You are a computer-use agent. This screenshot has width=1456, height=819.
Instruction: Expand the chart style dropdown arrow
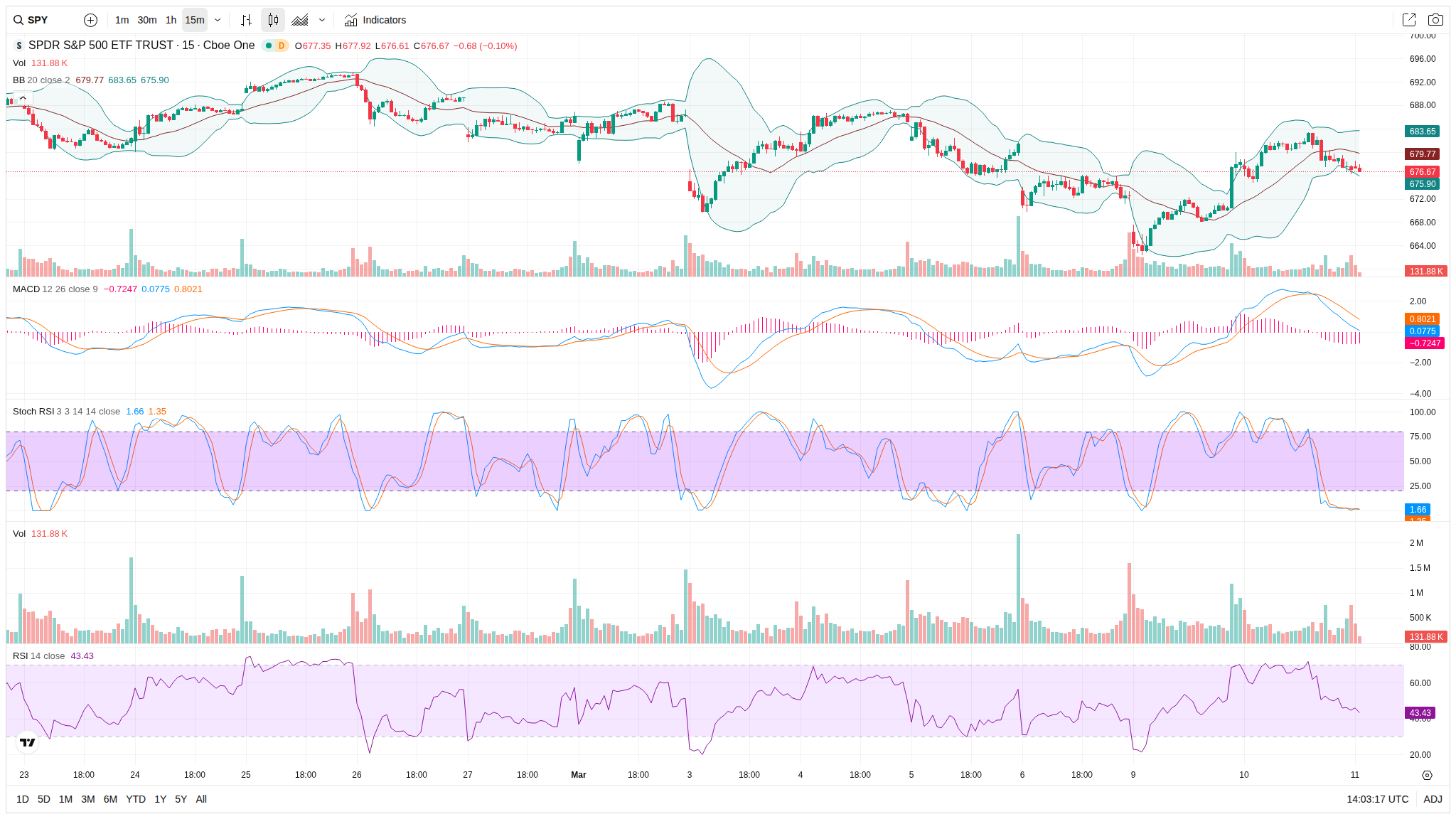322,20
